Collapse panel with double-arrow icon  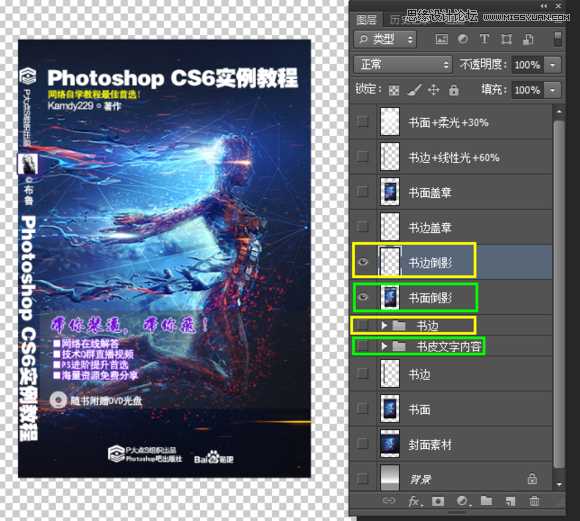coord(544,6)
